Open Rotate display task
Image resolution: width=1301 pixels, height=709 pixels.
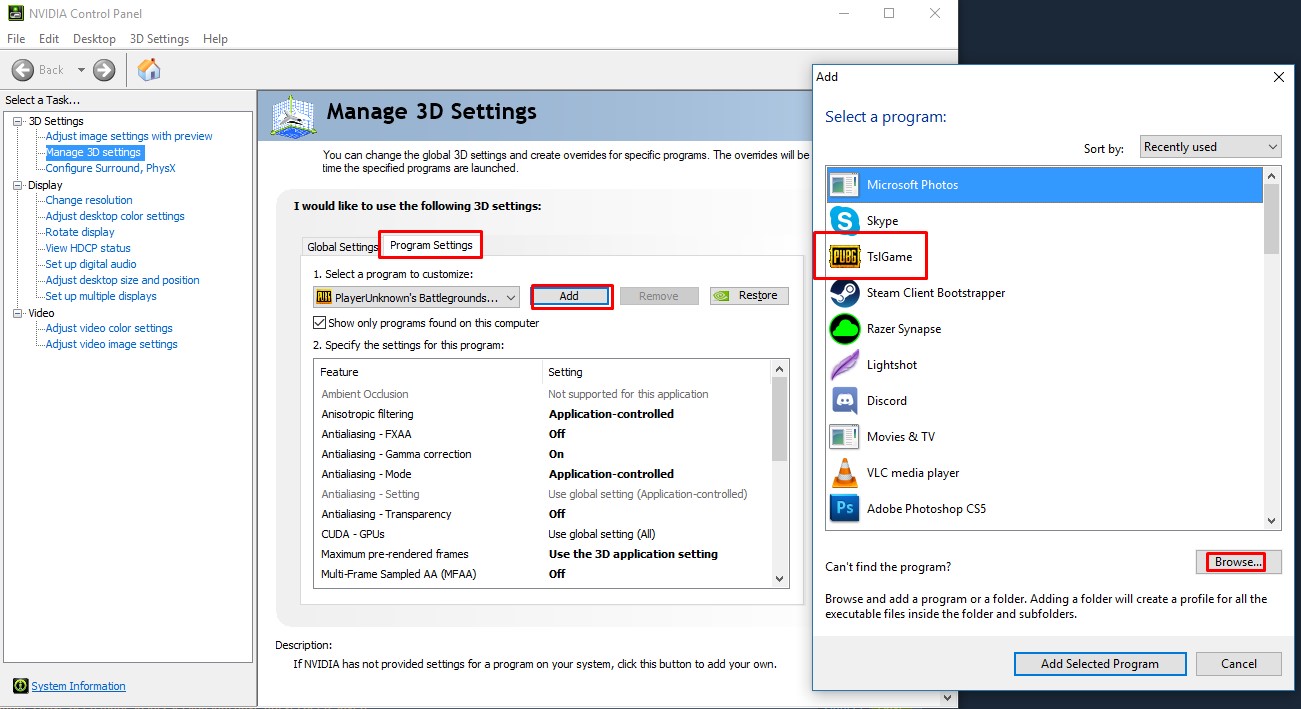(80, 232)
